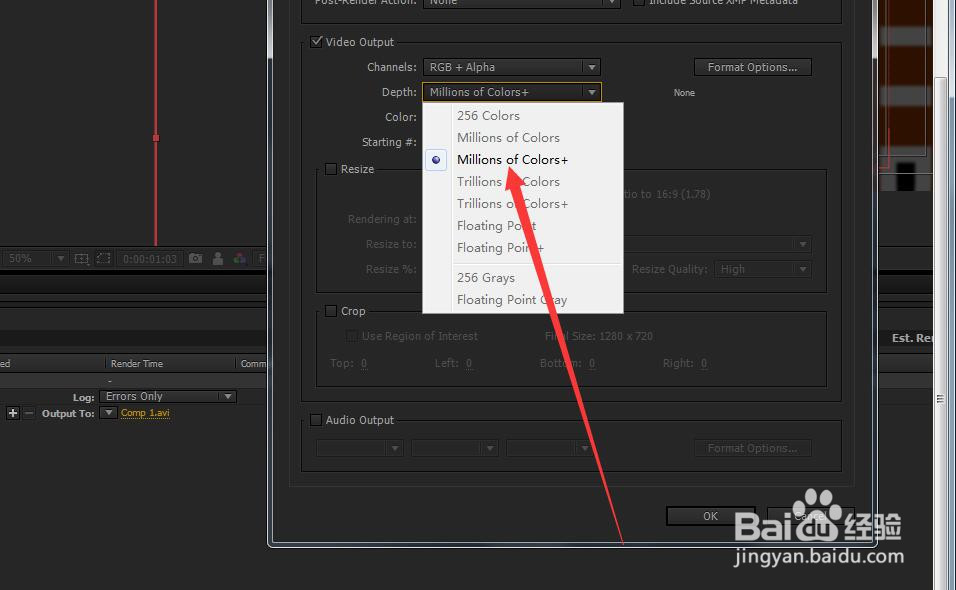Screen dimensions: 956x590
Task: Click the Top crop value 0
Action: 363,363
